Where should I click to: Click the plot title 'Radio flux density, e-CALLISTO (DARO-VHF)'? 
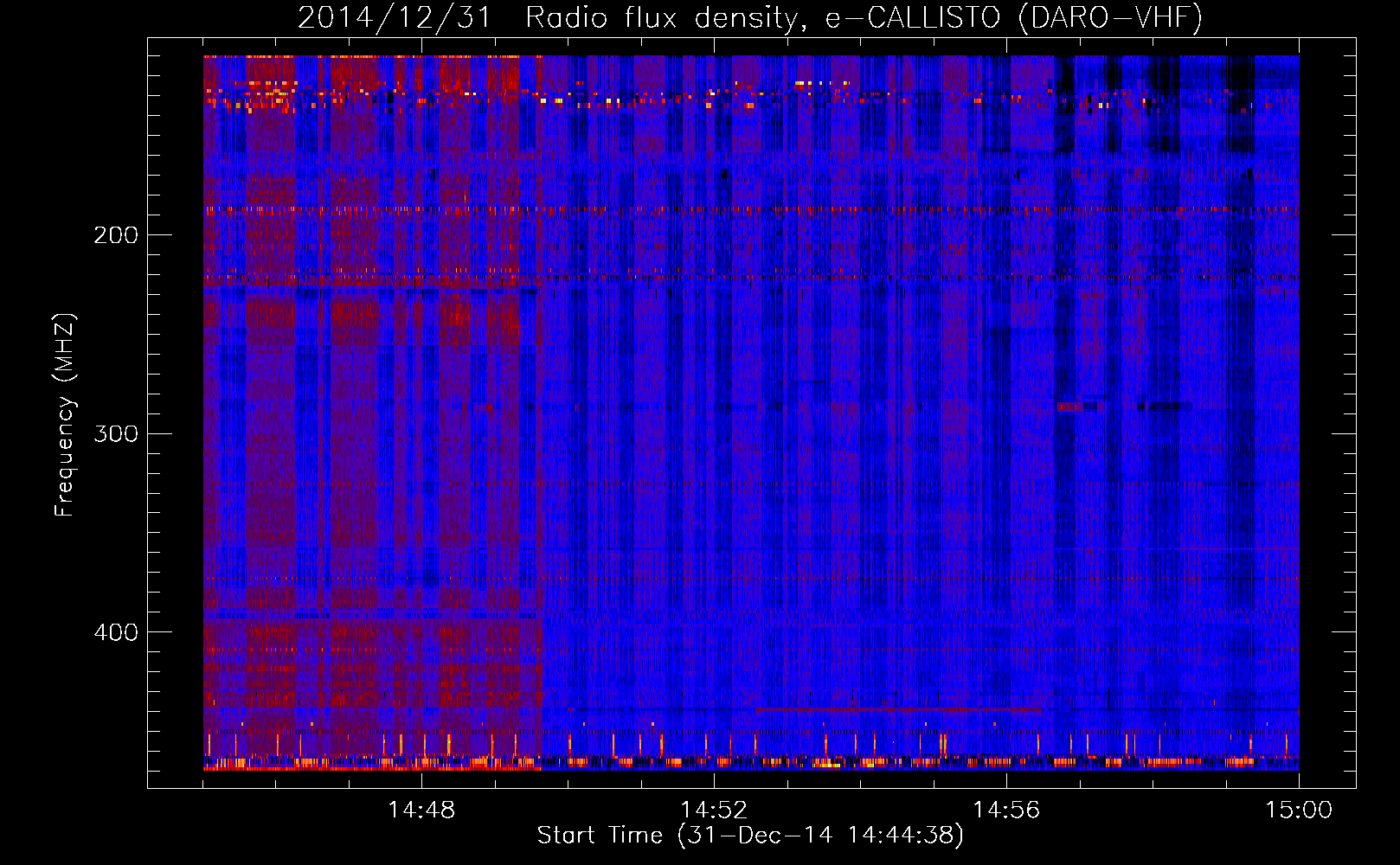864,17
